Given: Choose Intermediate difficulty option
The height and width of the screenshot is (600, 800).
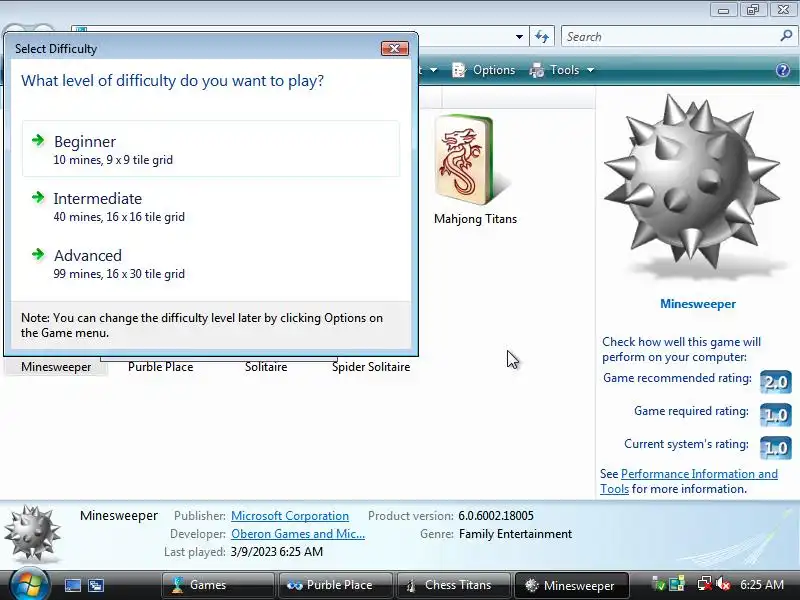Looking at the screenshot, I should click(x=211, y=206).
